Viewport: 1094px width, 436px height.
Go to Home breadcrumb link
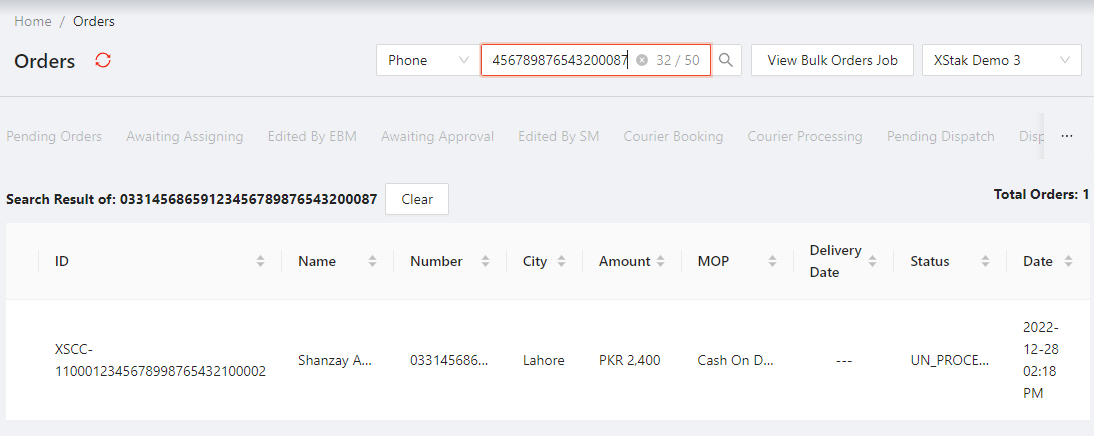pyautogui.click(x=32, y=21)
